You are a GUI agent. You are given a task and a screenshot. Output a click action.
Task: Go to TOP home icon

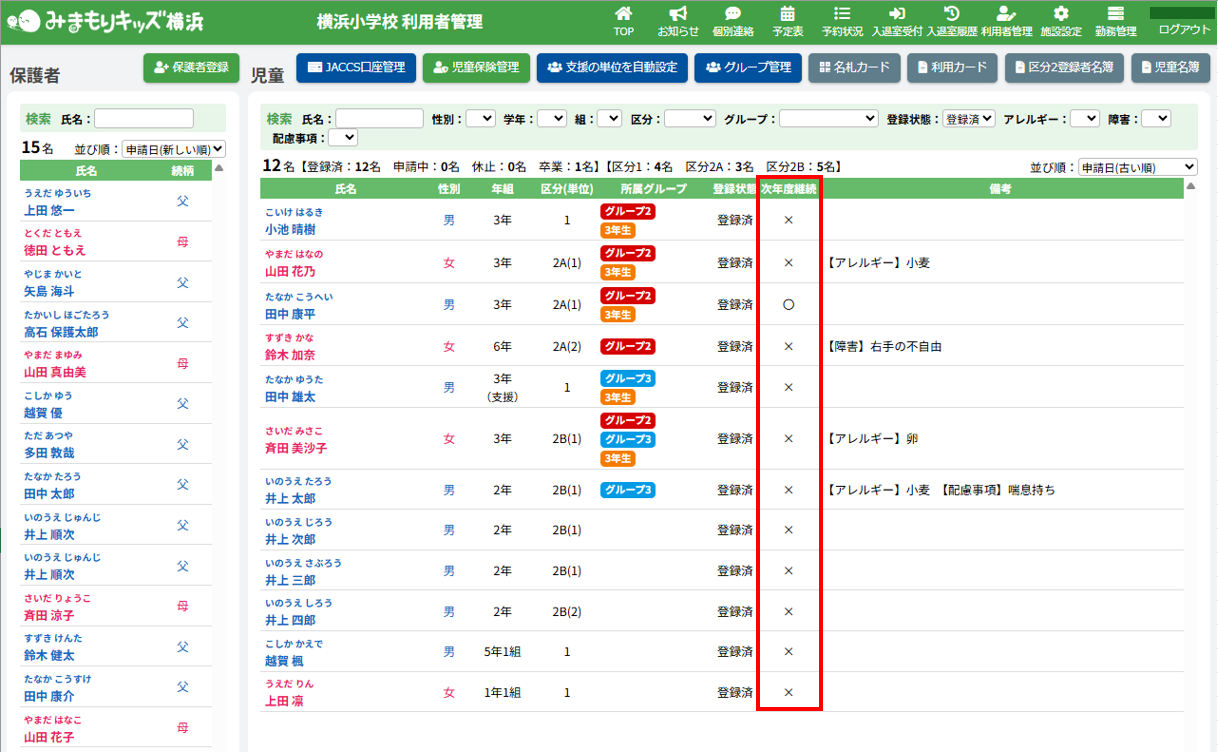tap(623, 14)
